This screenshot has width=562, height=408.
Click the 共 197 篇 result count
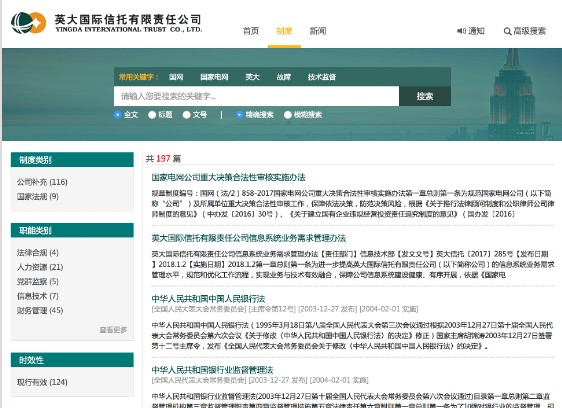pyautogui.click(x=163, y=158)
